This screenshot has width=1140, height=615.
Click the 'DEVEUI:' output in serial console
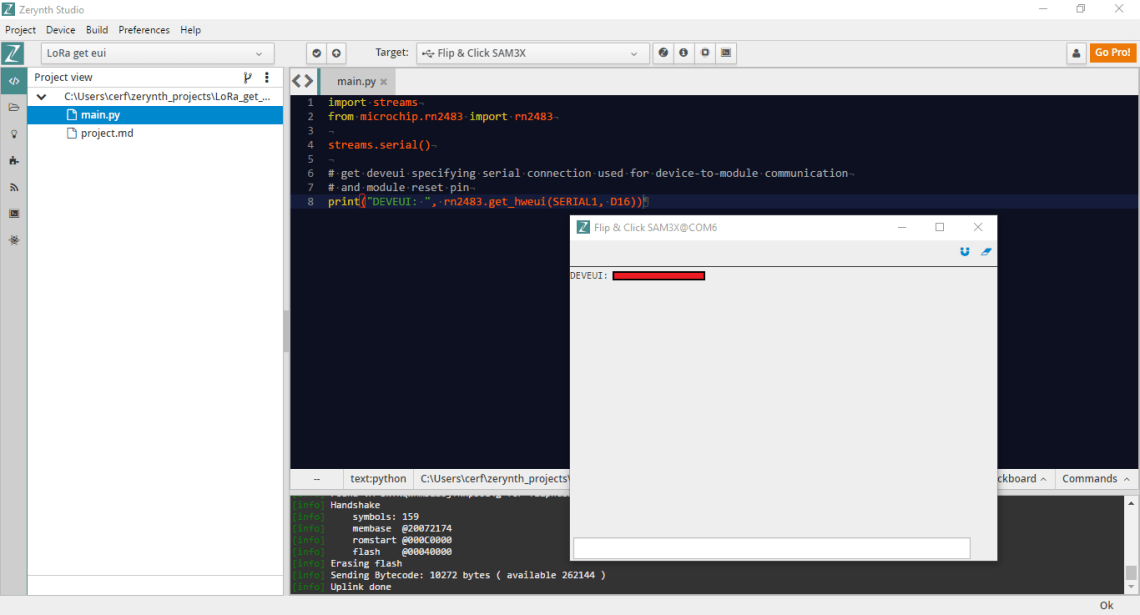pyautogui.click(x=589, y=276)
